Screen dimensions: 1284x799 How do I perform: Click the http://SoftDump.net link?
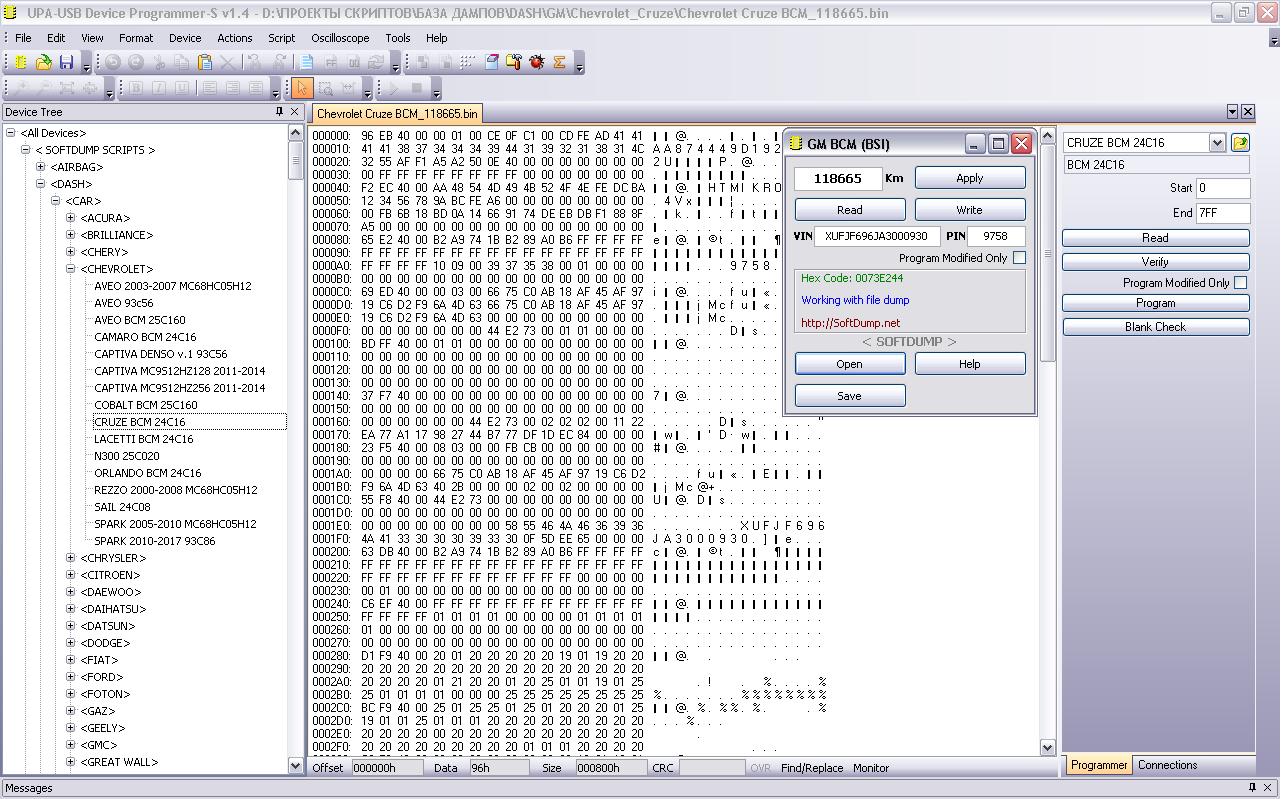pyautogui.click(x=850, y=323)
